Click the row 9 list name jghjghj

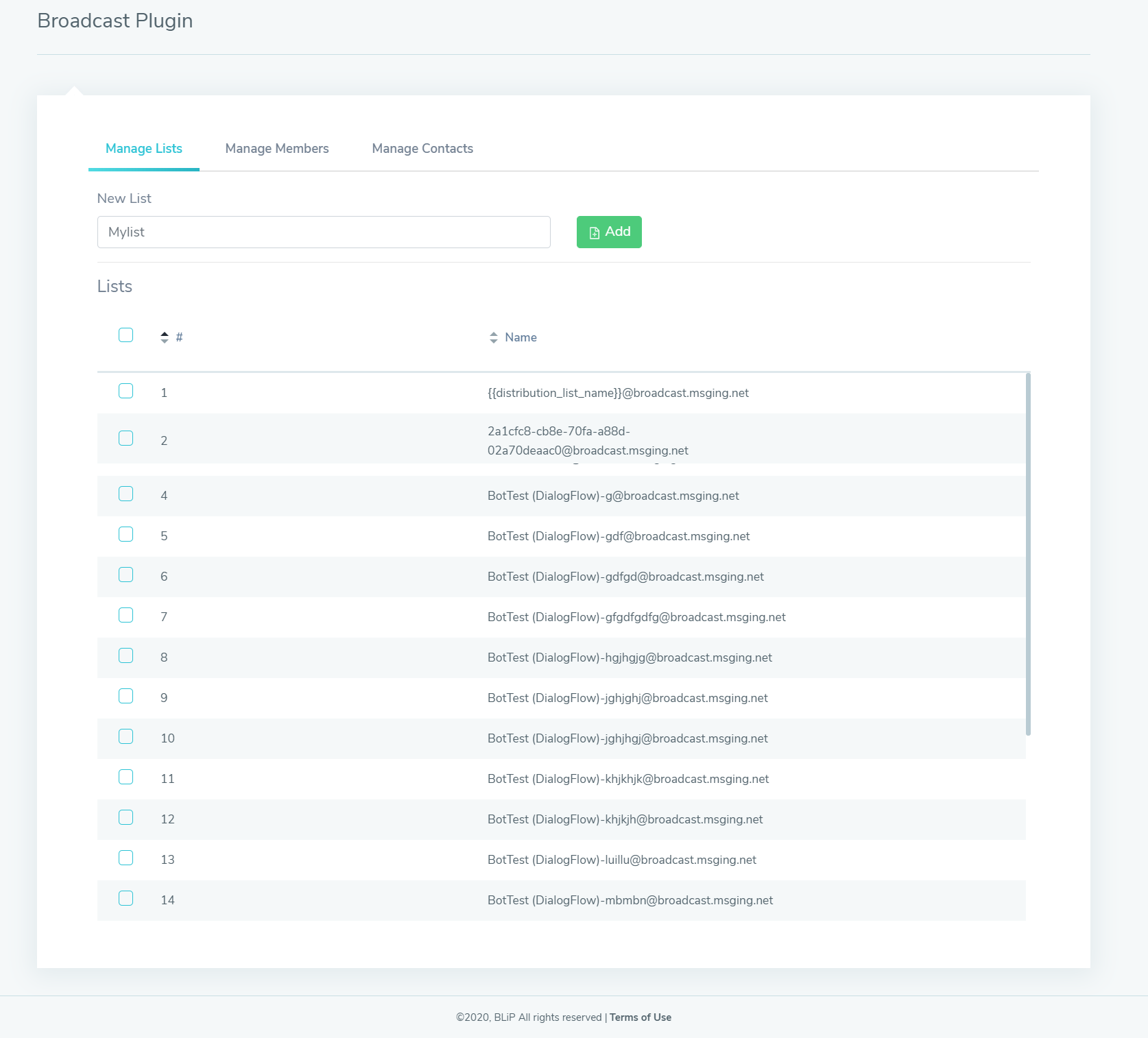(x=627, y=698)
